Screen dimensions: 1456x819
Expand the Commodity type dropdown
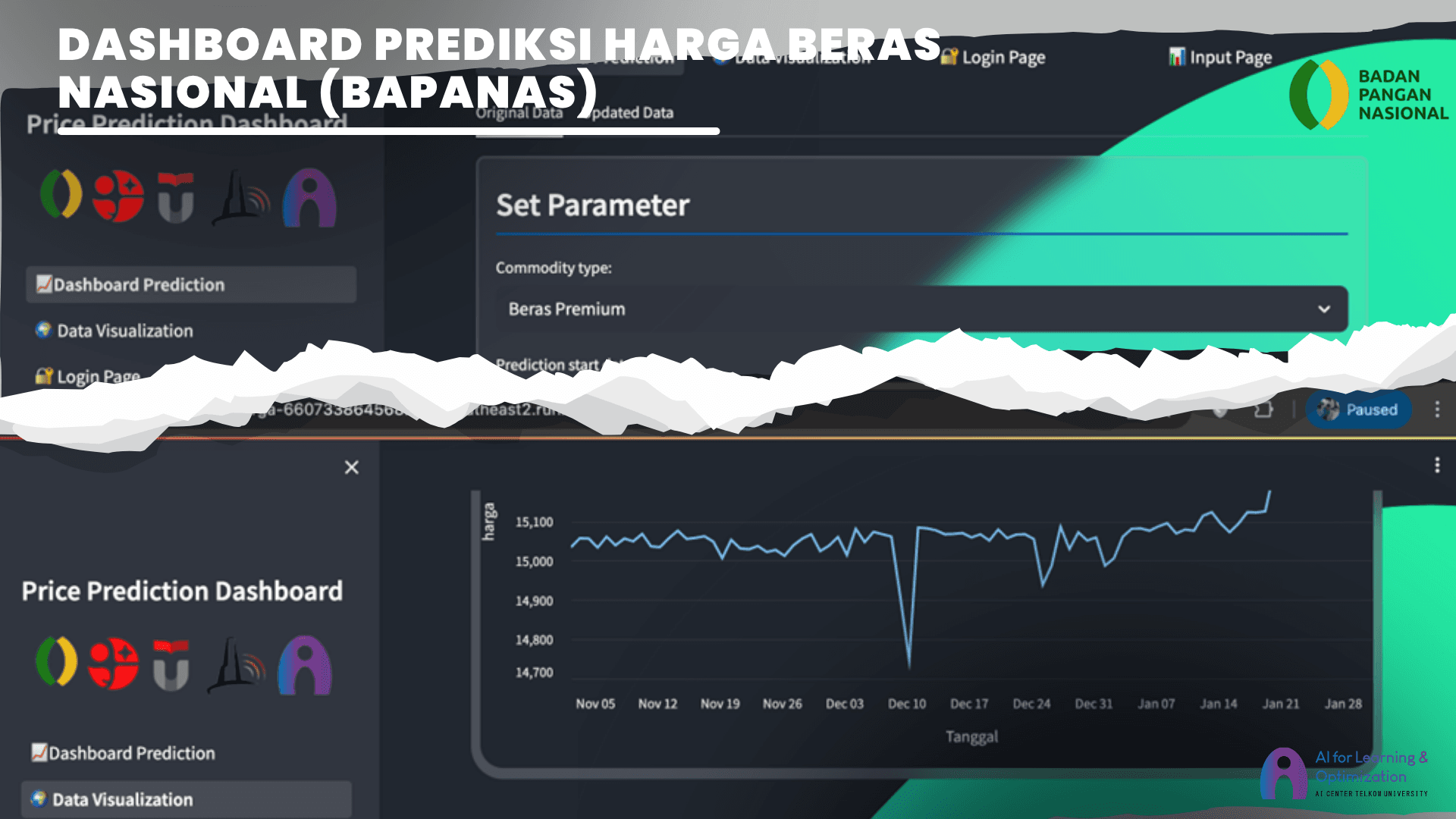922,309
